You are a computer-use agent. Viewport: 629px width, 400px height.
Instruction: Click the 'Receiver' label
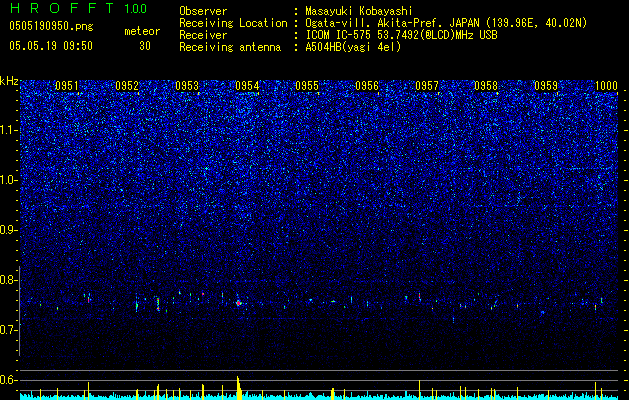[x=203, y=35]
